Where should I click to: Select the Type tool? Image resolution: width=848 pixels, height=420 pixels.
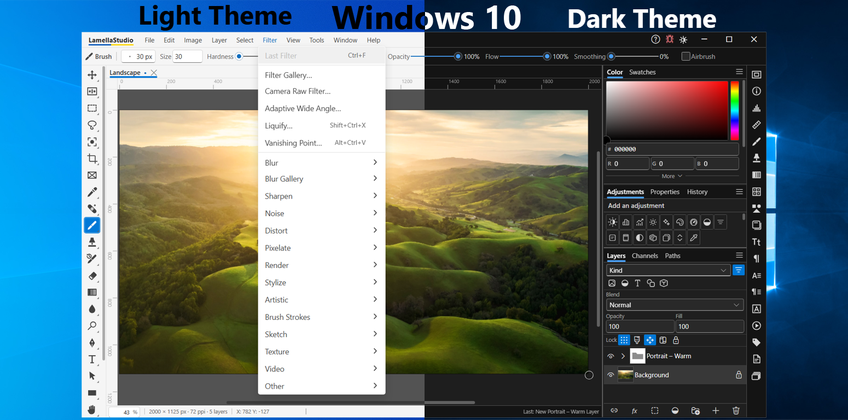click(x=92, y=359)
